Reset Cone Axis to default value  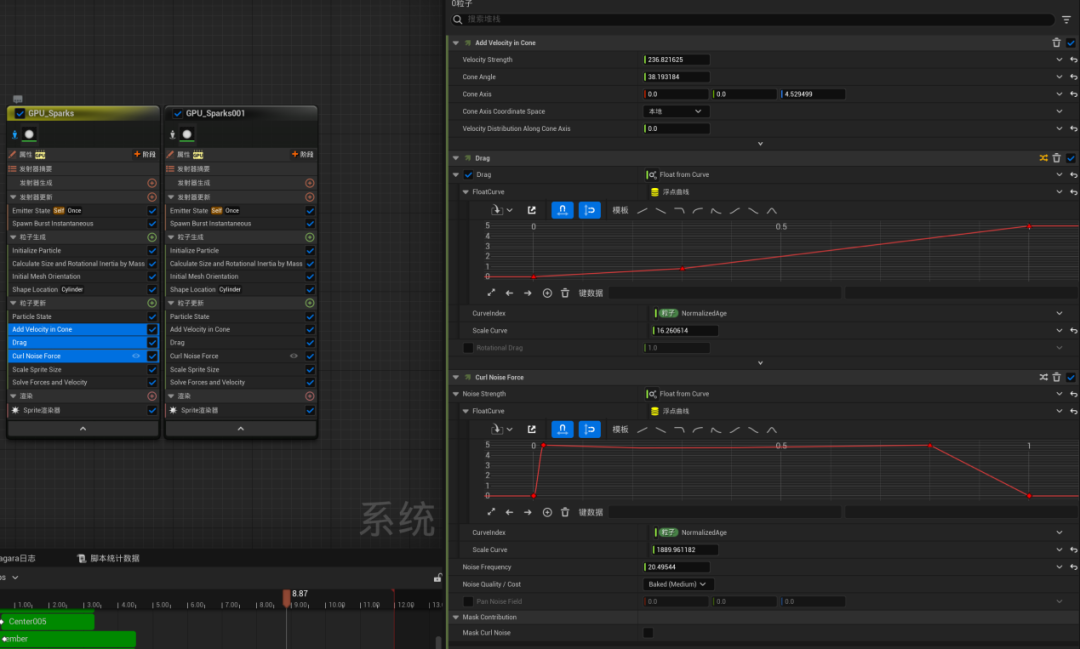1073,94
